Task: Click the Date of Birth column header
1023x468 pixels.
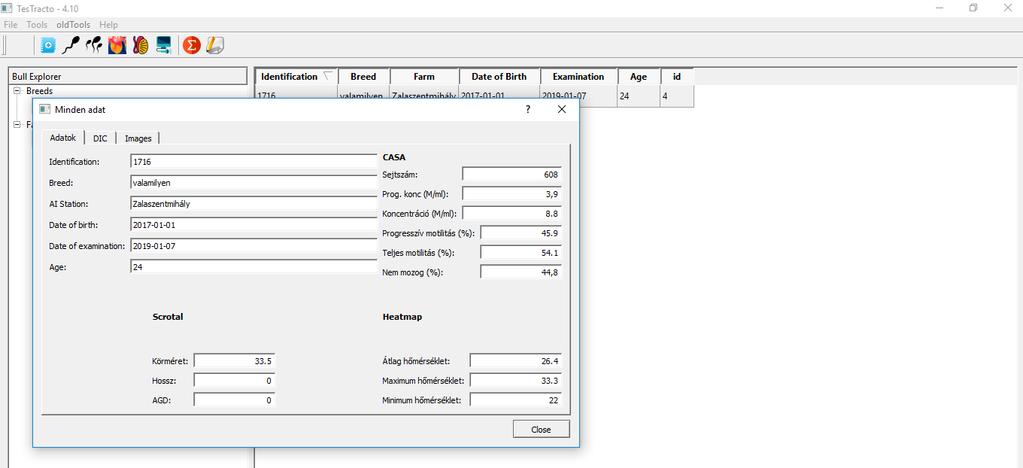Action: 500,76
